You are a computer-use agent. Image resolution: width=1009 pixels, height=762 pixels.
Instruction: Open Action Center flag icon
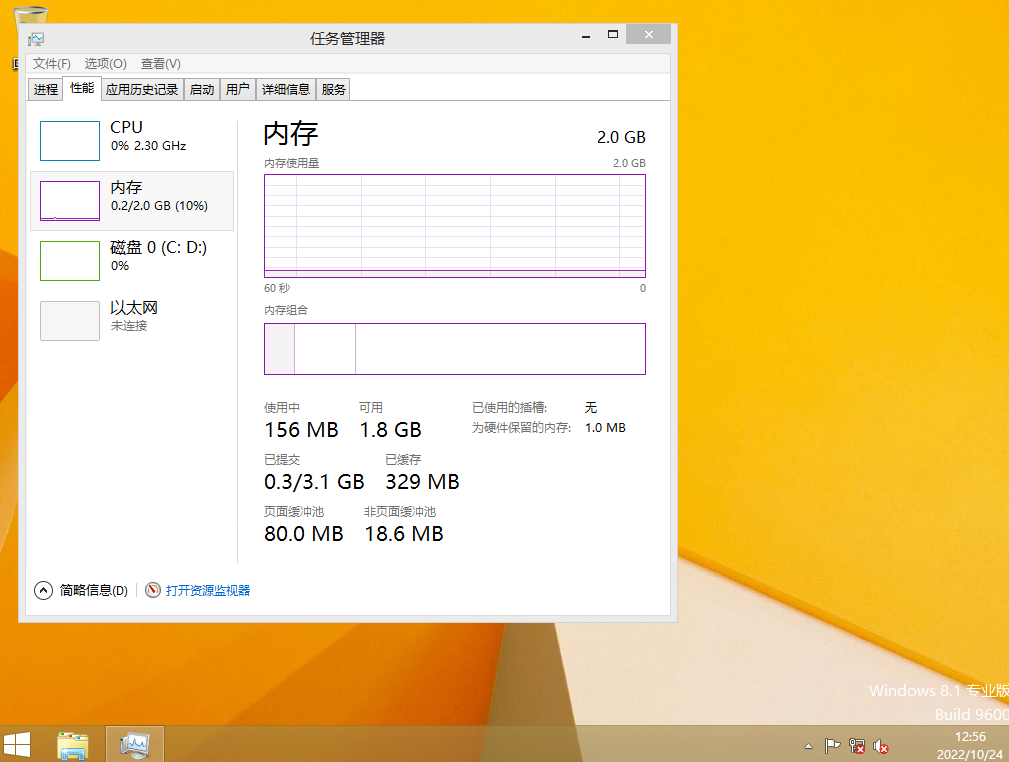click(x=832, y=746)
